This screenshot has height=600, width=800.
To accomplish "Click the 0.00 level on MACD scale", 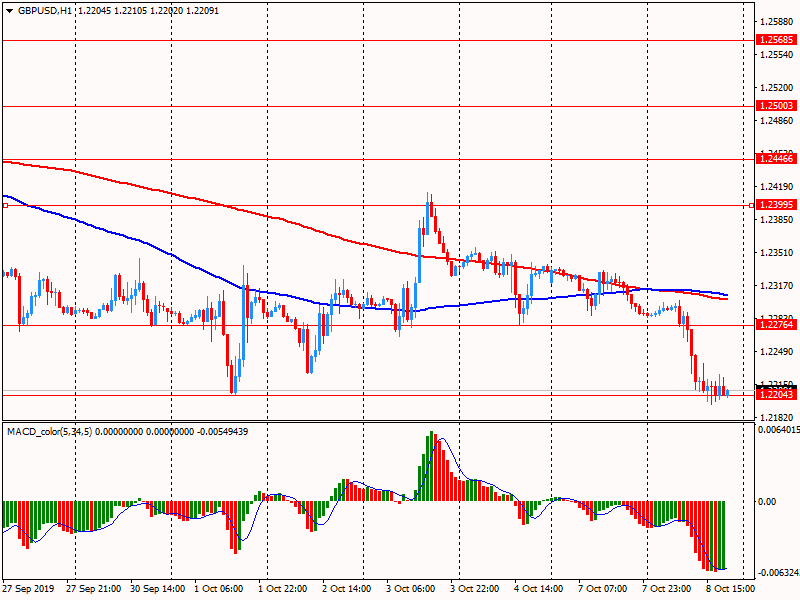I will (x=768, y=501).
